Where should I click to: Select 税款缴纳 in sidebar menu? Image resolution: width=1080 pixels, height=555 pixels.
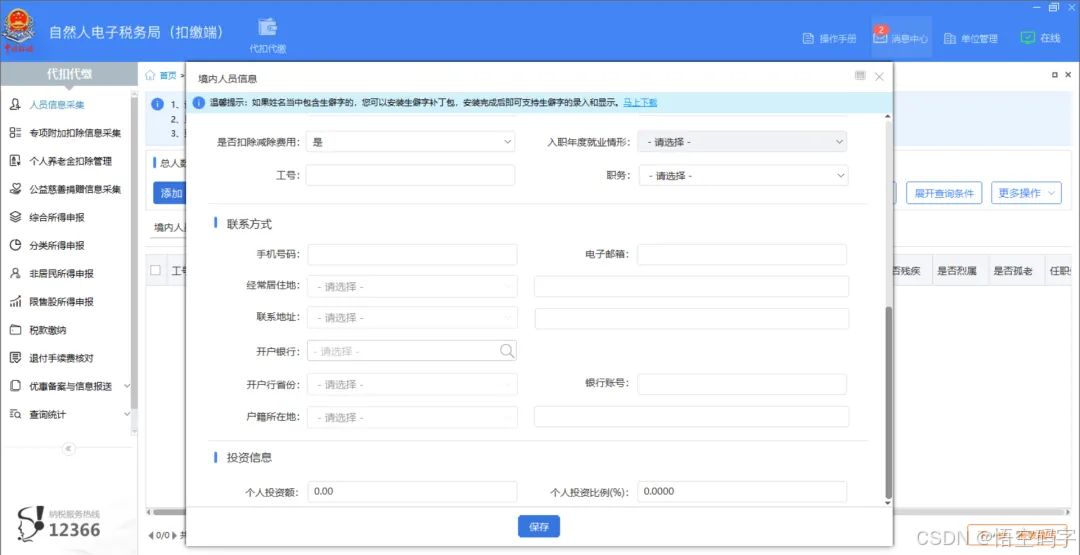(48, 330)
